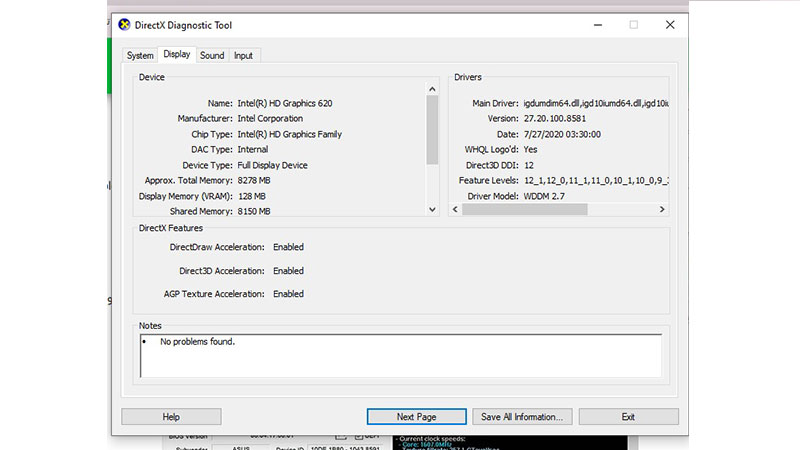
Task: Switch to the System tab
Action: [x=140, y=56]
